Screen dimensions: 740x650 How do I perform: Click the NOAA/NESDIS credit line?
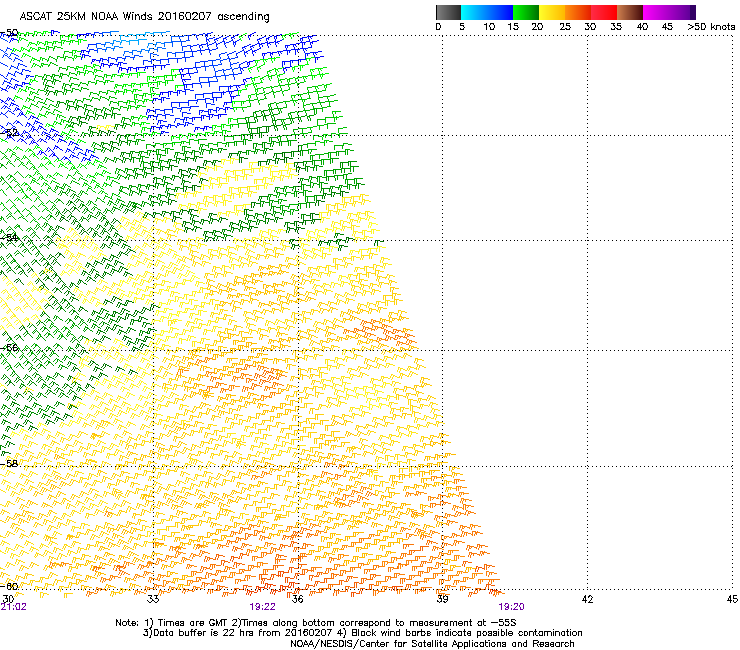(432, 644)
